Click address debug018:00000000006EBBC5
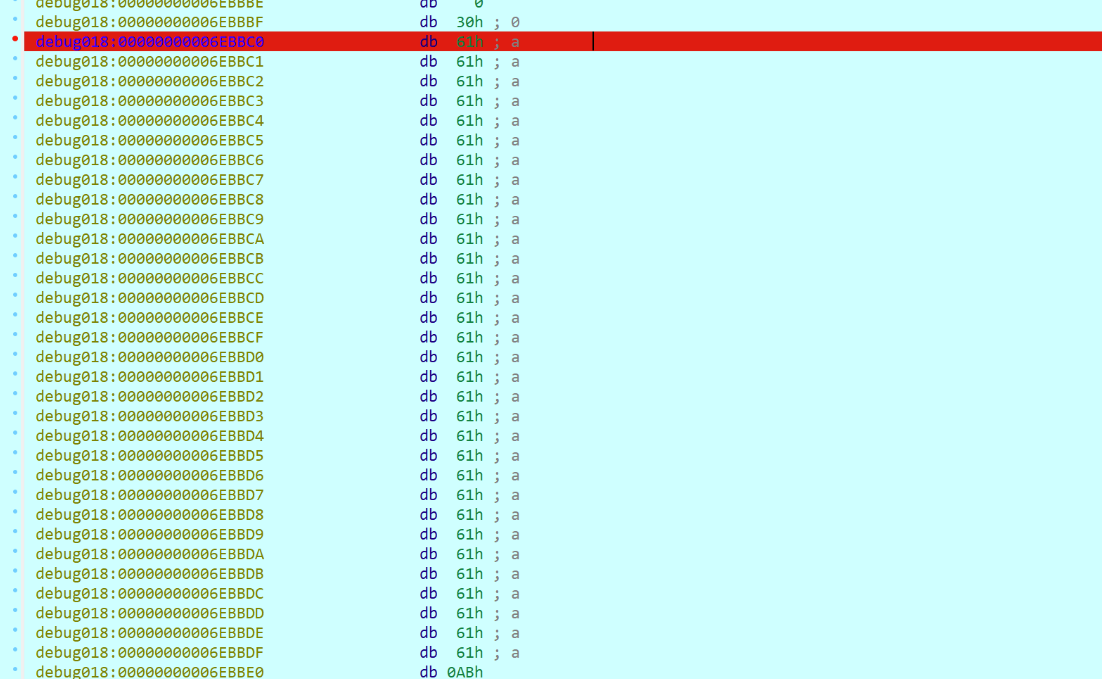The height and width of the screenshot is (679, 1102). [x=150, y=141]
